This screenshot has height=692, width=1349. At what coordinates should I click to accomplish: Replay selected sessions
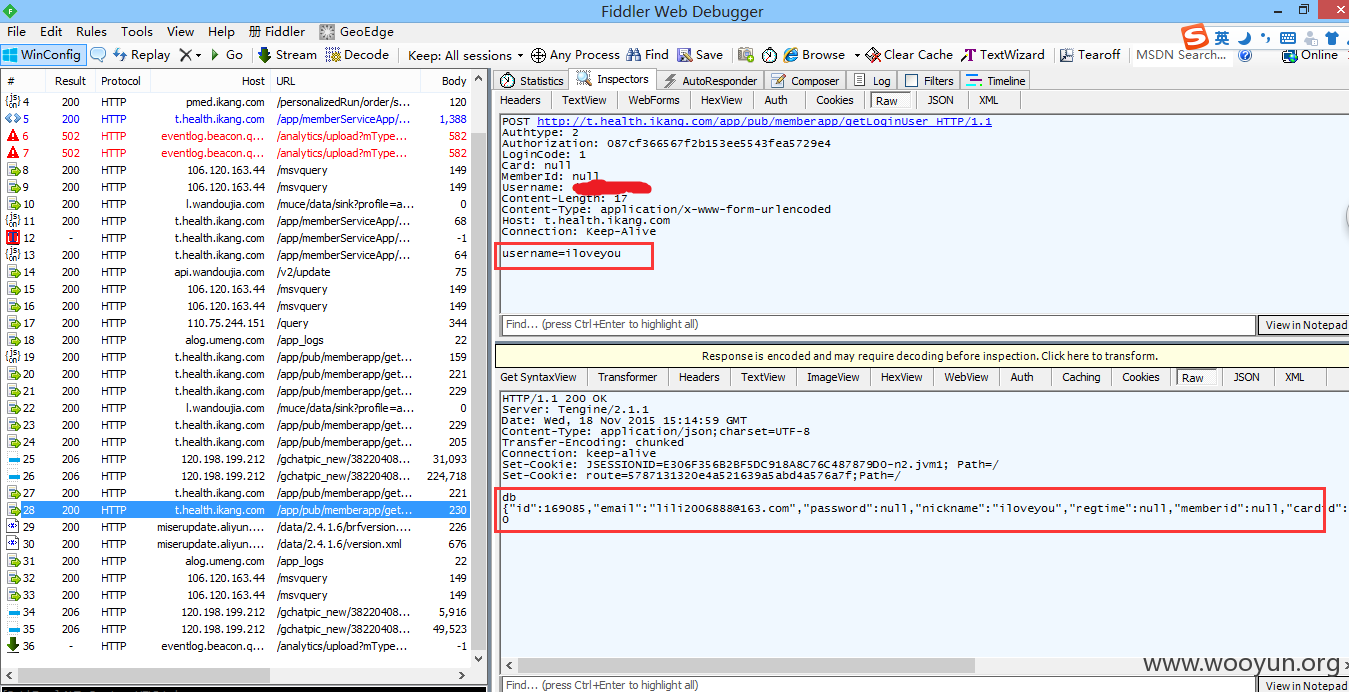coord(142,55)
